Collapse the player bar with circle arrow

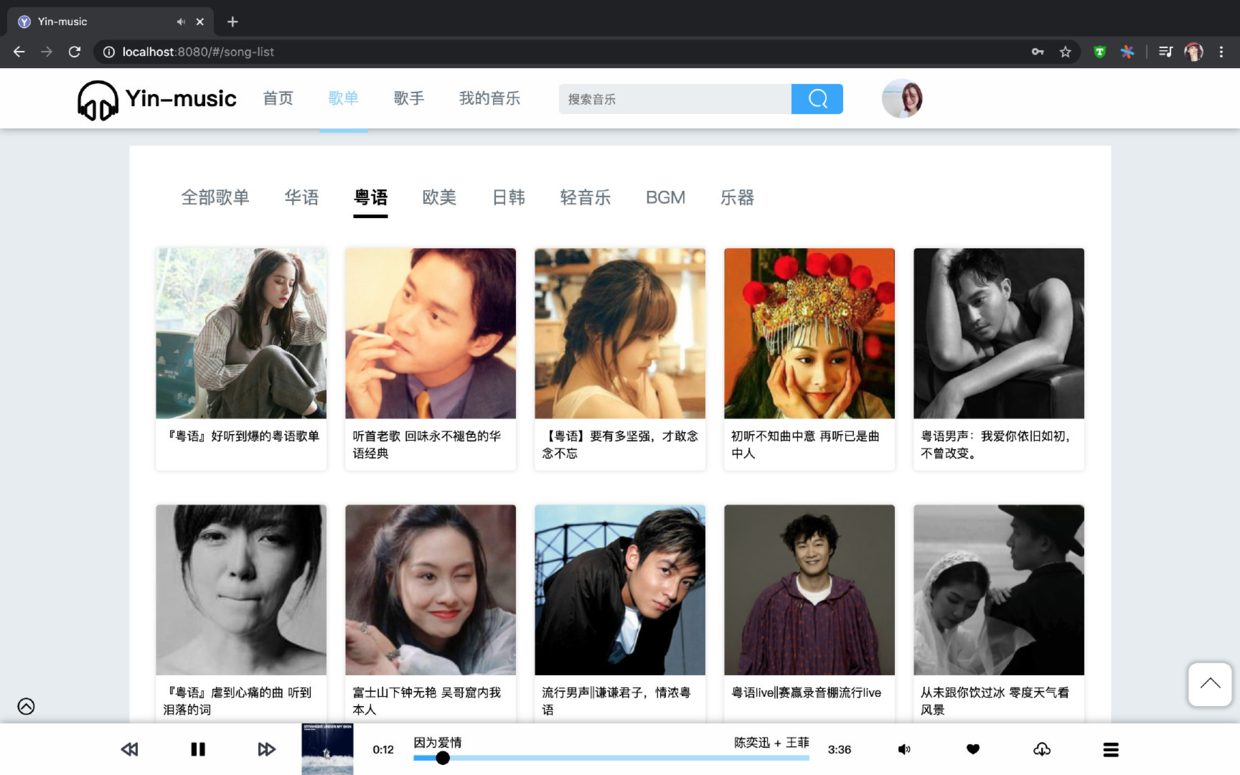(x=26, y=706)
